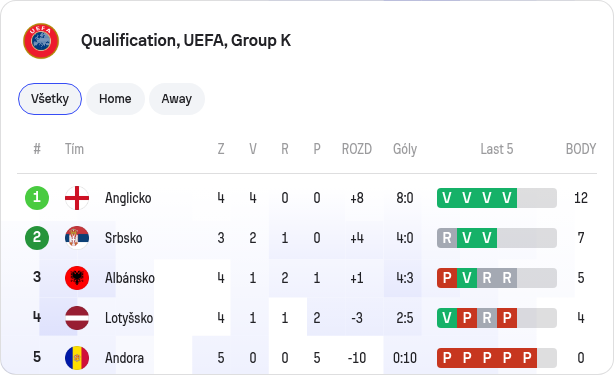Click the dark green rank 2 badge
Viewport: 614px width, 375px height.
[37, 238]
